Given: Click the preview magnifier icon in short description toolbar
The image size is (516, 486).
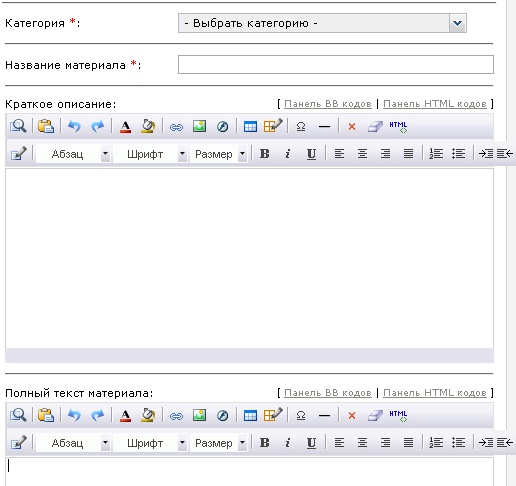Looking at the screenshot, I should [x=18, y=126].
